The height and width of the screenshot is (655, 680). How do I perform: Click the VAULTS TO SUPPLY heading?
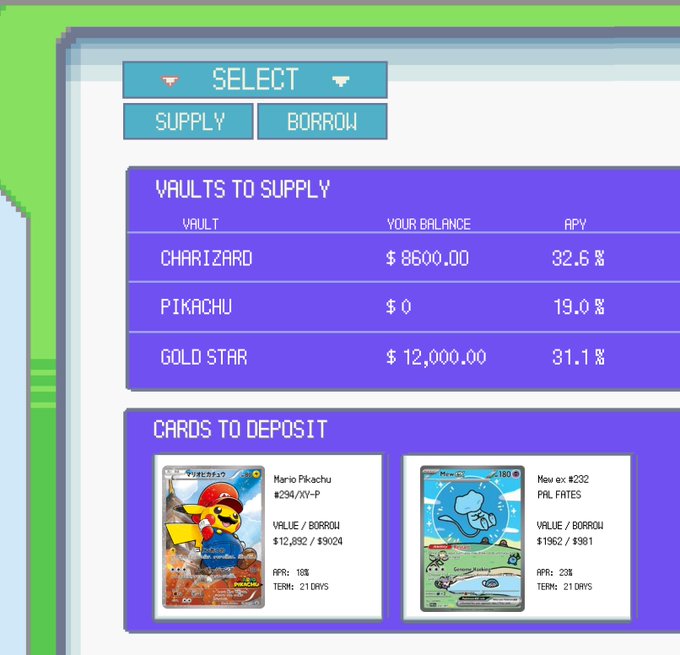[242, 190]
